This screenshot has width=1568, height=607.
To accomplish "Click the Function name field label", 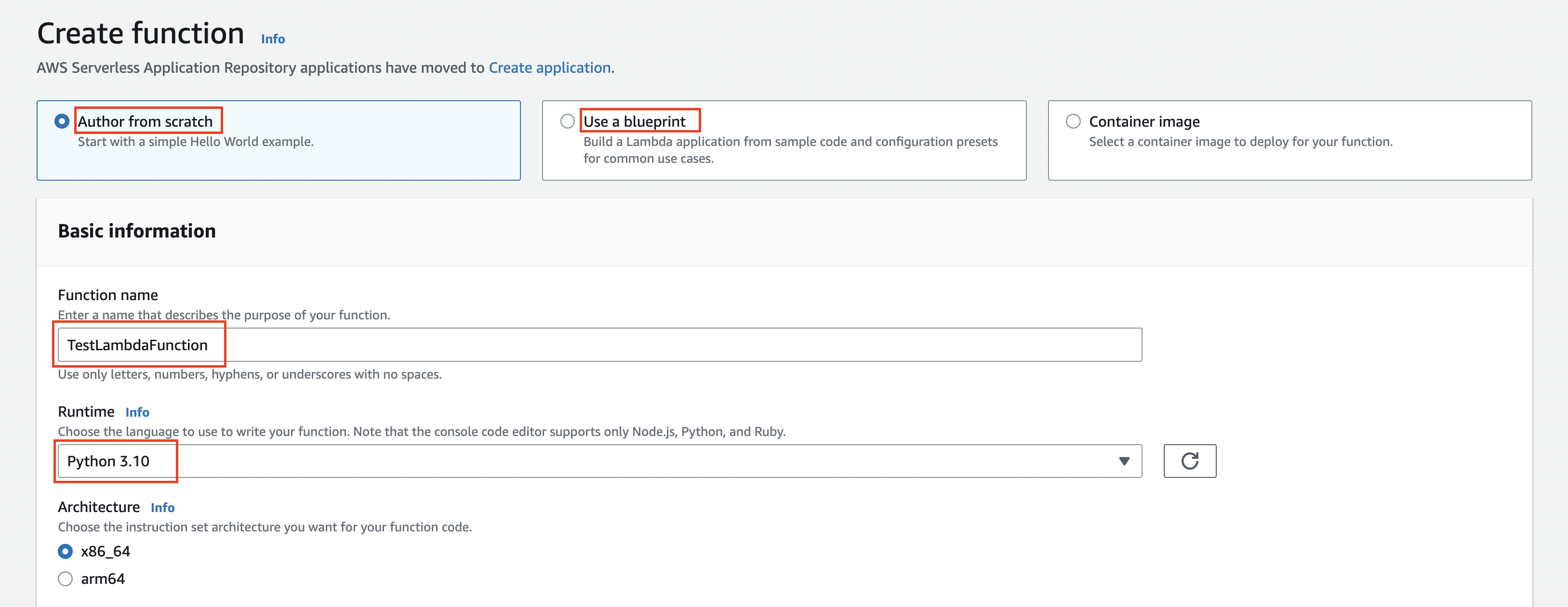I will pos(108,295).
